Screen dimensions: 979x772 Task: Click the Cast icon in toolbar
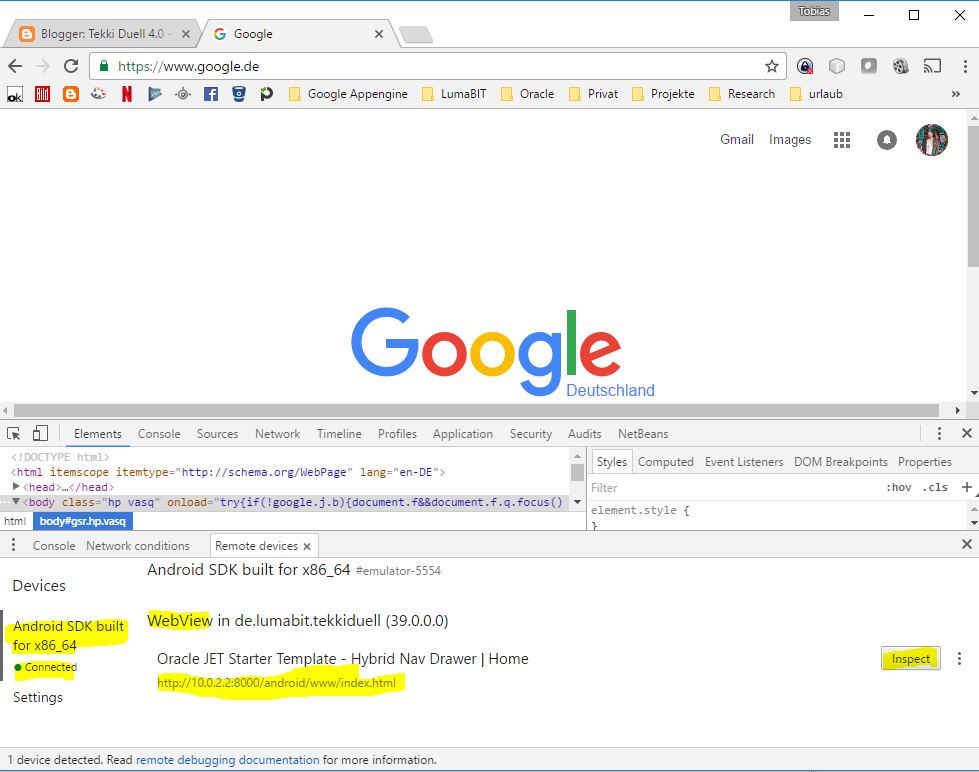tap(932, 66)
